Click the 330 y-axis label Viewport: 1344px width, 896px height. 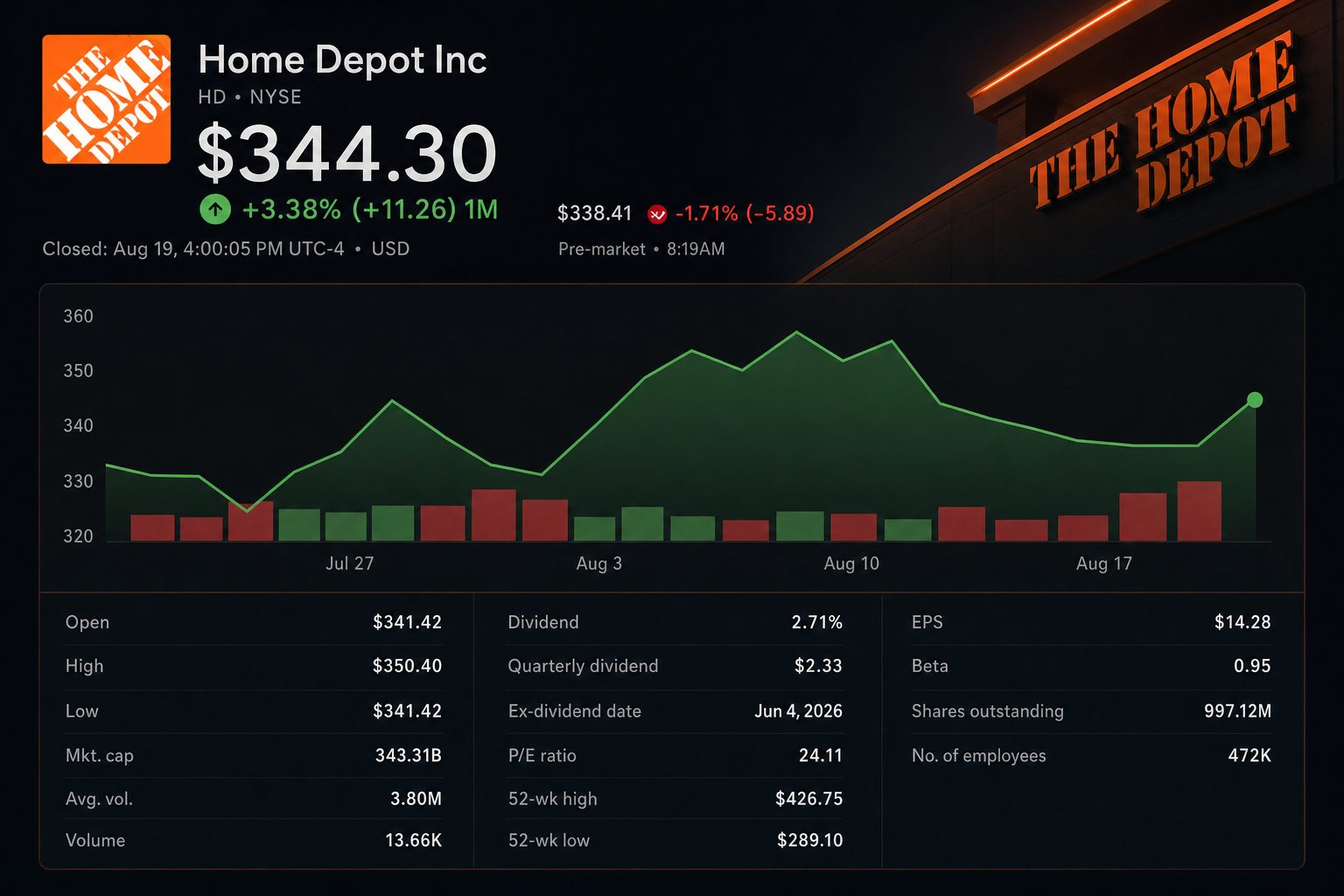pos(78,481)
